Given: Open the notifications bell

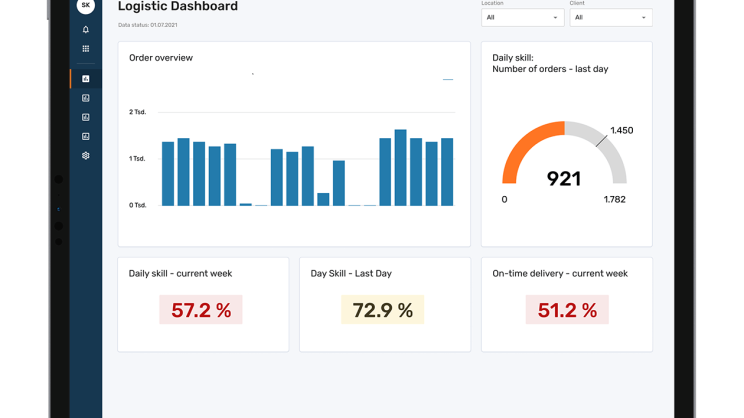Looking at the screenshot, I should coord(86,30).
